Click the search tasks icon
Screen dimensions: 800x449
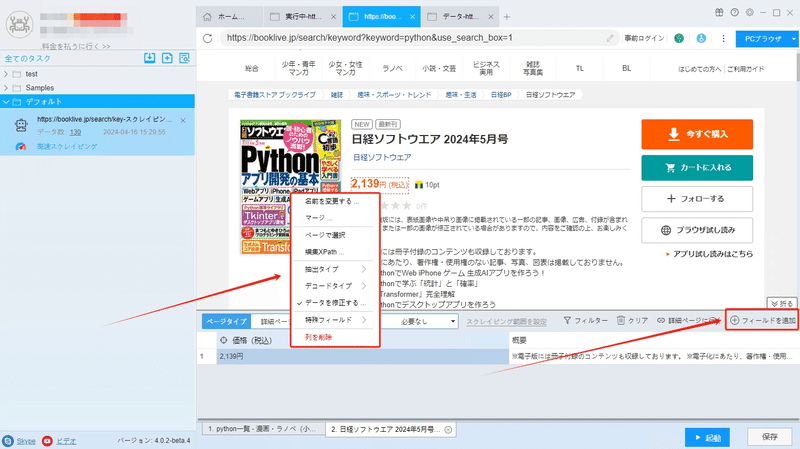click(184, 58)
